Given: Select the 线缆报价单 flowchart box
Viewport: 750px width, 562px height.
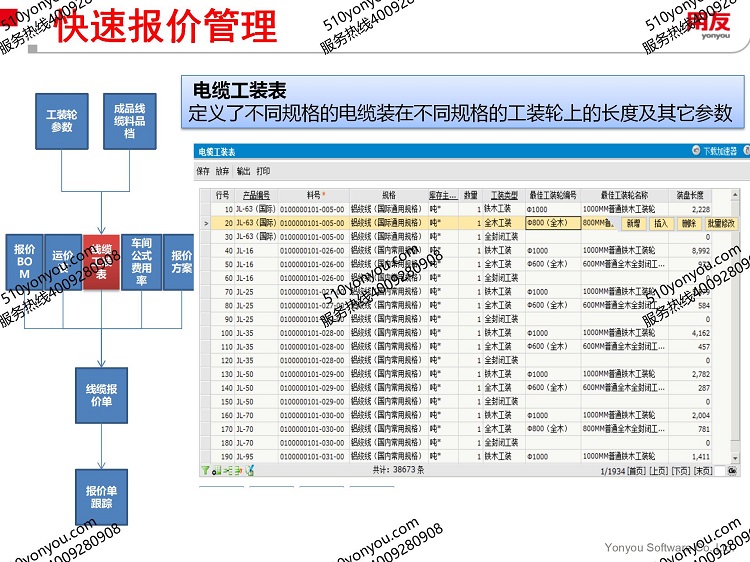Looking at the screenshot, I should click(101, 395).
